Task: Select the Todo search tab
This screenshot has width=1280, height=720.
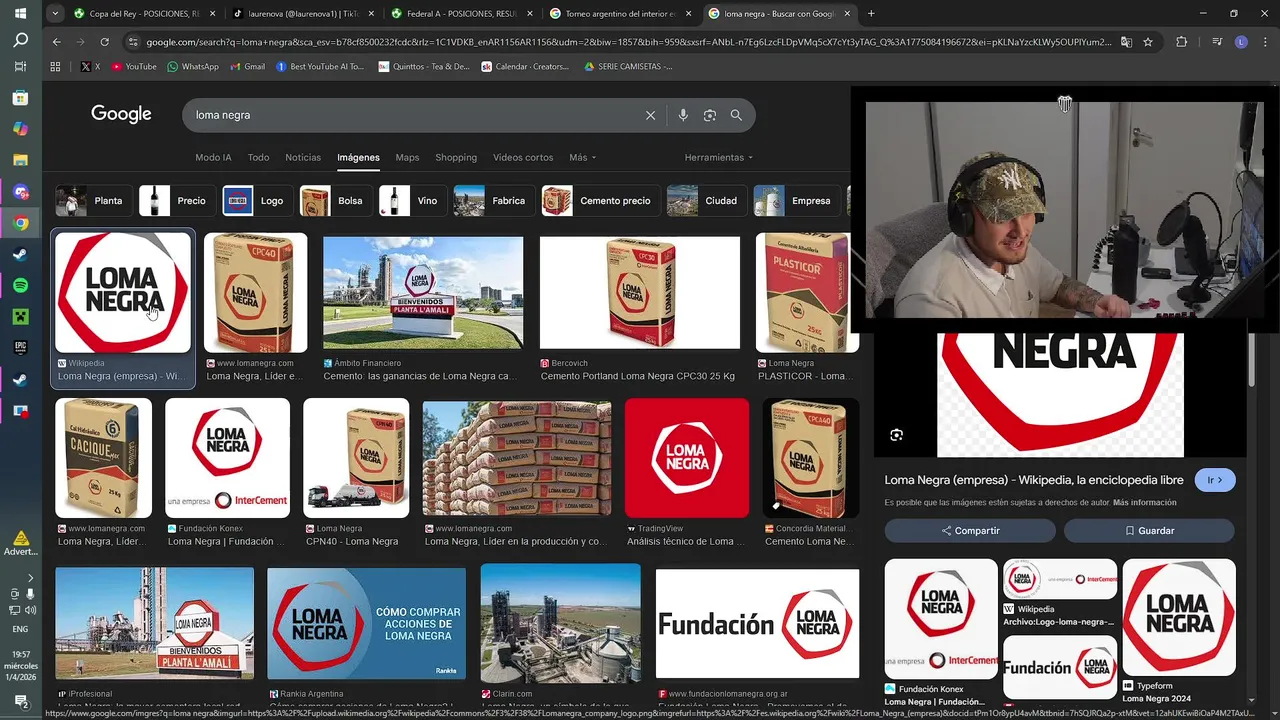Action: tap(258, 157)
